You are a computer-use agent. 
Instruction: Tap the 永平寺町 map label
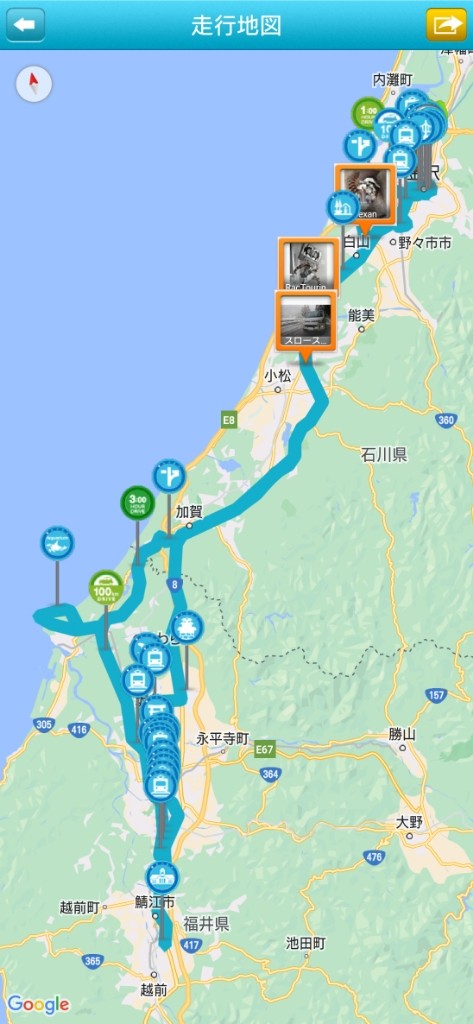click(x=223, y=739)
